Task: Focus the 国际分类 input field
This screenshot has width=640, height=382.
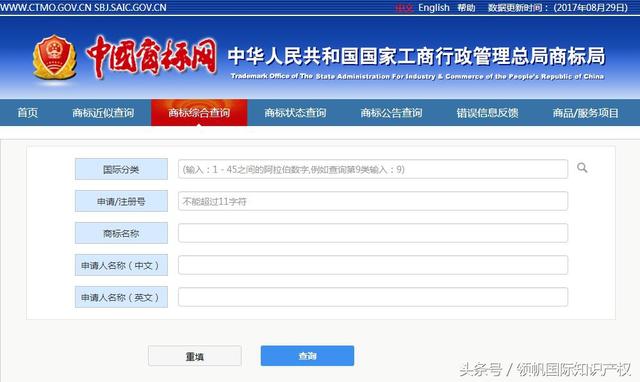Action: (373, 169)
